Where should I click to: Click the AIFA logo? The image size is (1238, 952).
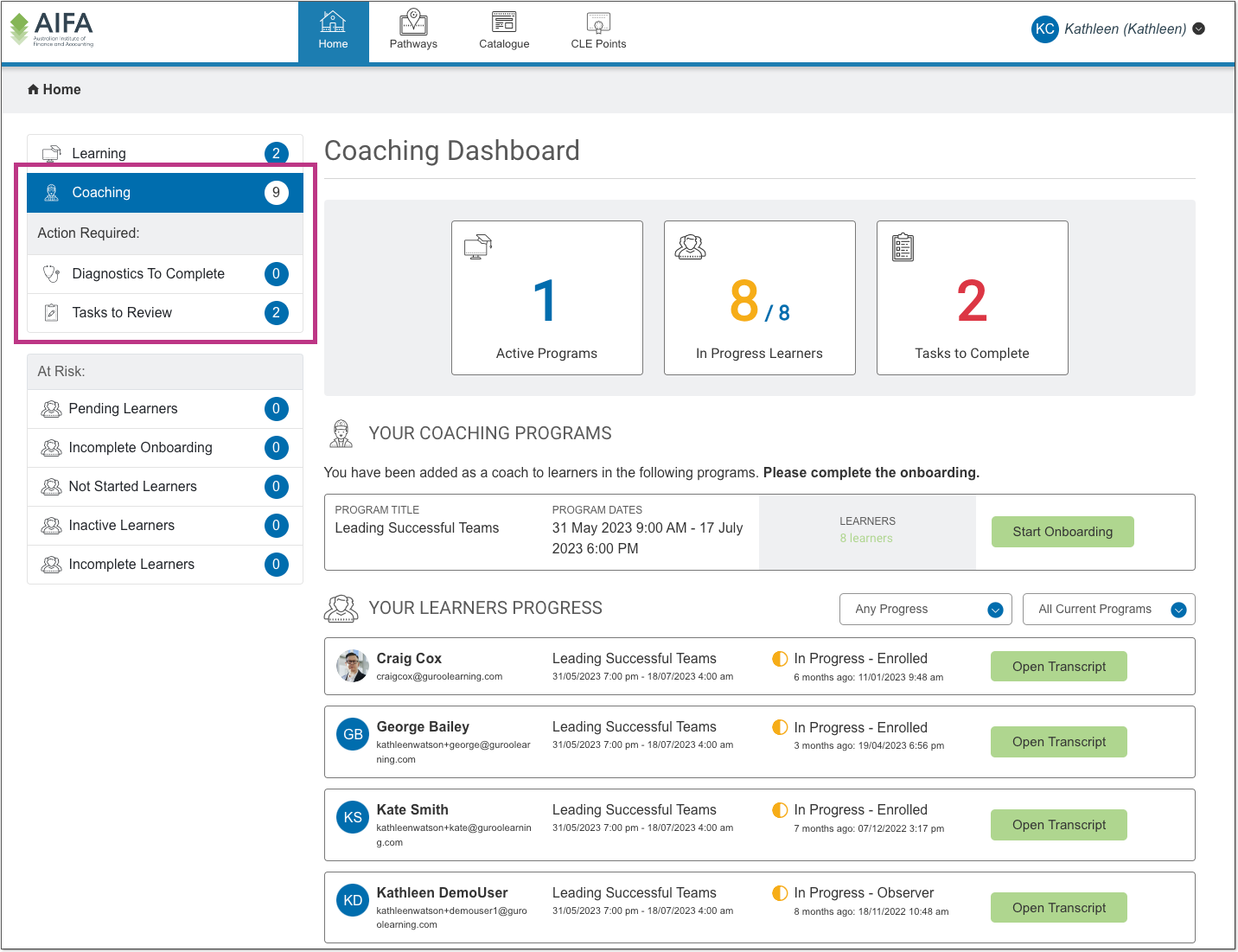pyautogui.click(x=52, y=29)
